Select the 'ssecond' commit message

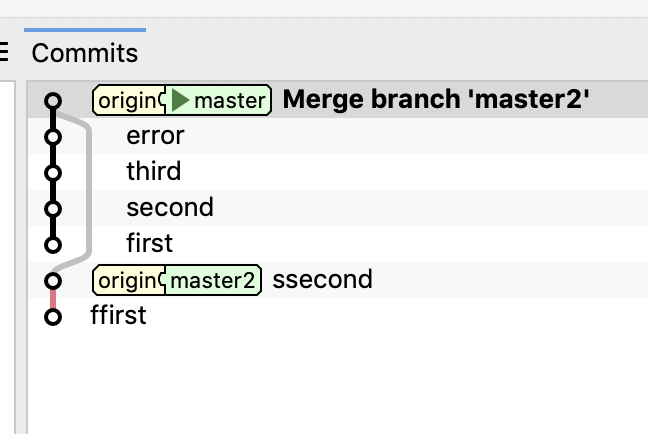tap(322, 280)
